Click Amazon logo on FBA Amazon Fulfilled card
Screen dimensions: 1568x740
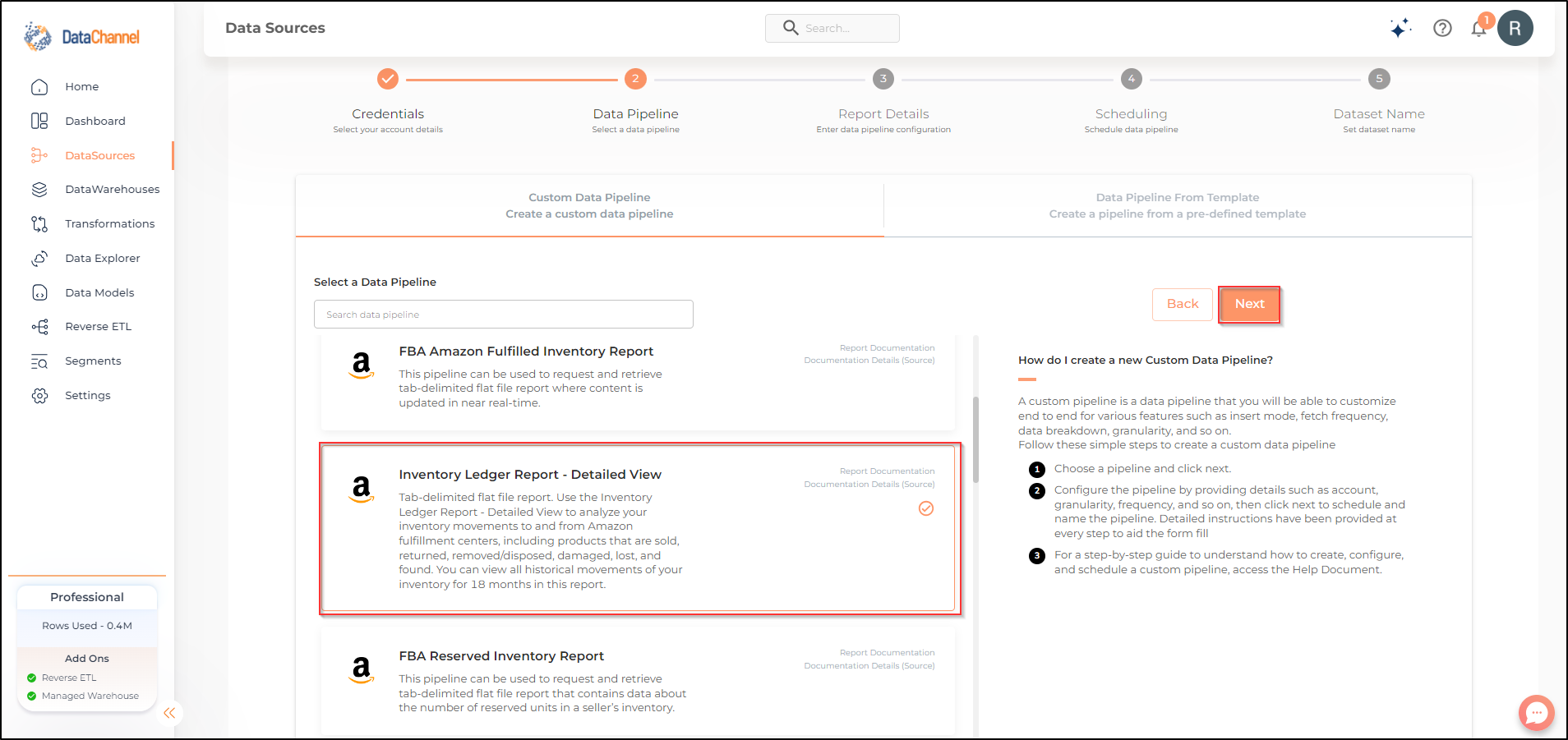[362, 365]
